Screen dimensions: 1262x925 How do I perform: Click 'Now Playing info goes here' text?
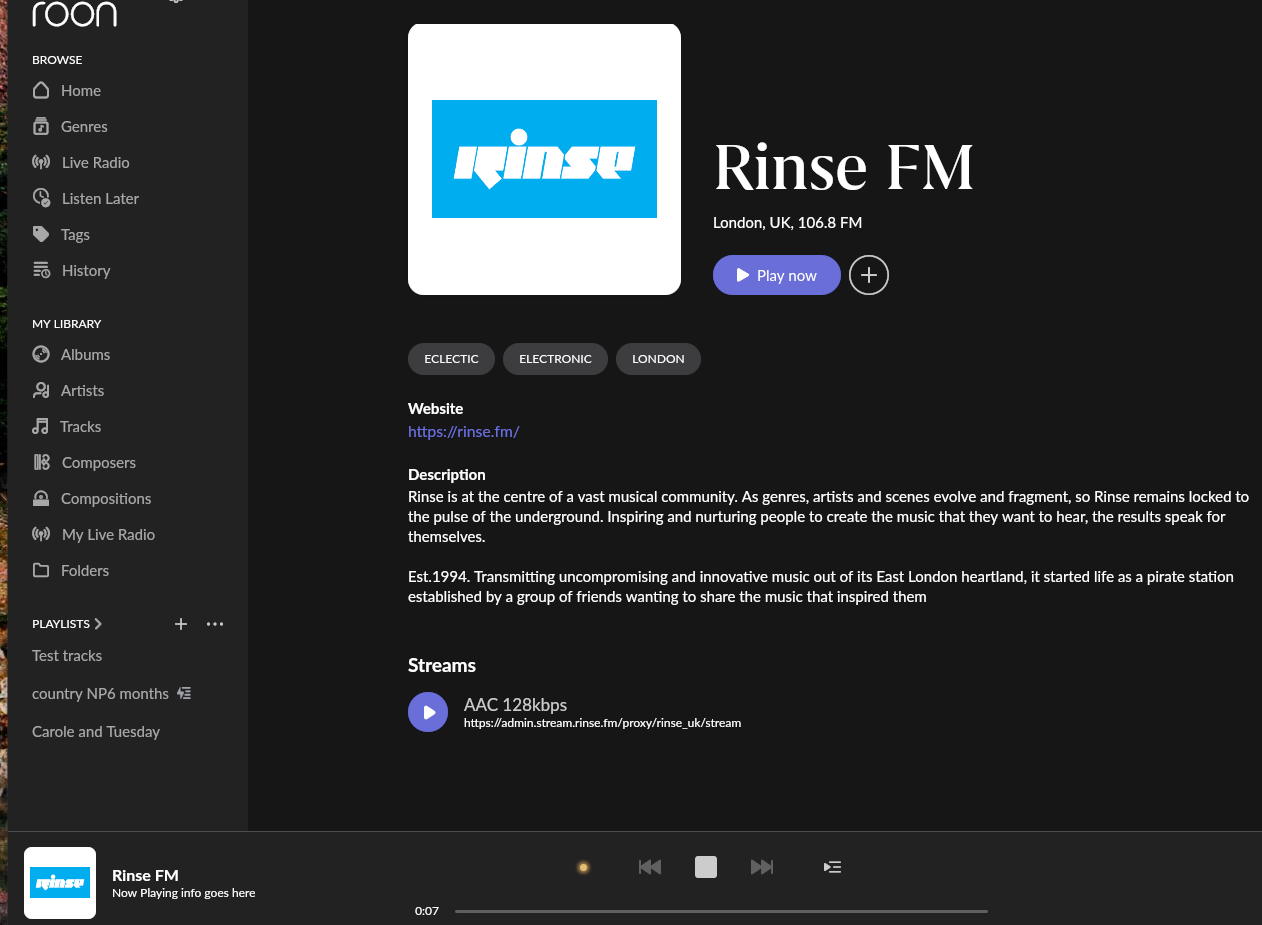coord(184,893)
